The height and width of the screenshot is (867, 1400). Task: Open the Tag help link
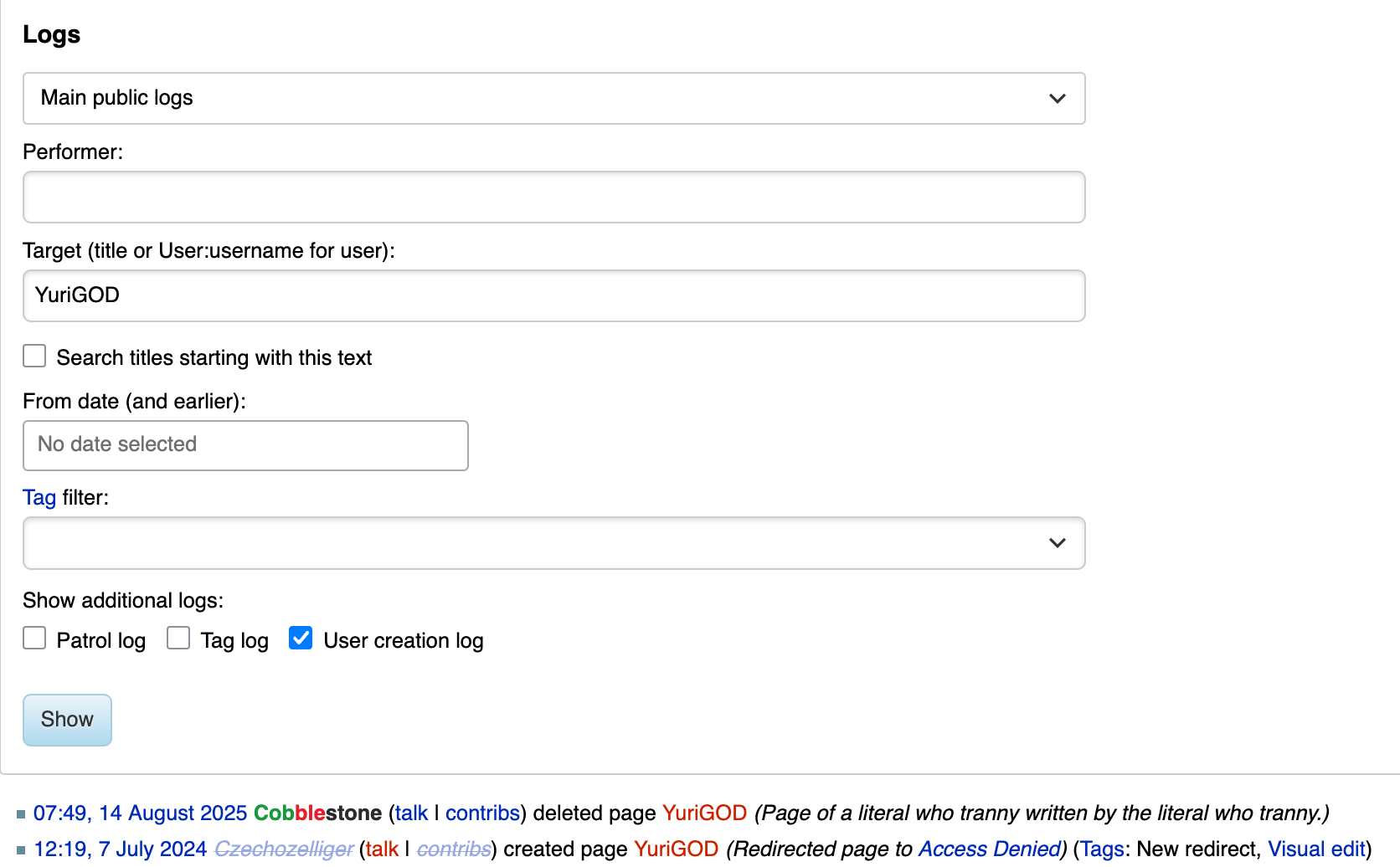[39, 498]
